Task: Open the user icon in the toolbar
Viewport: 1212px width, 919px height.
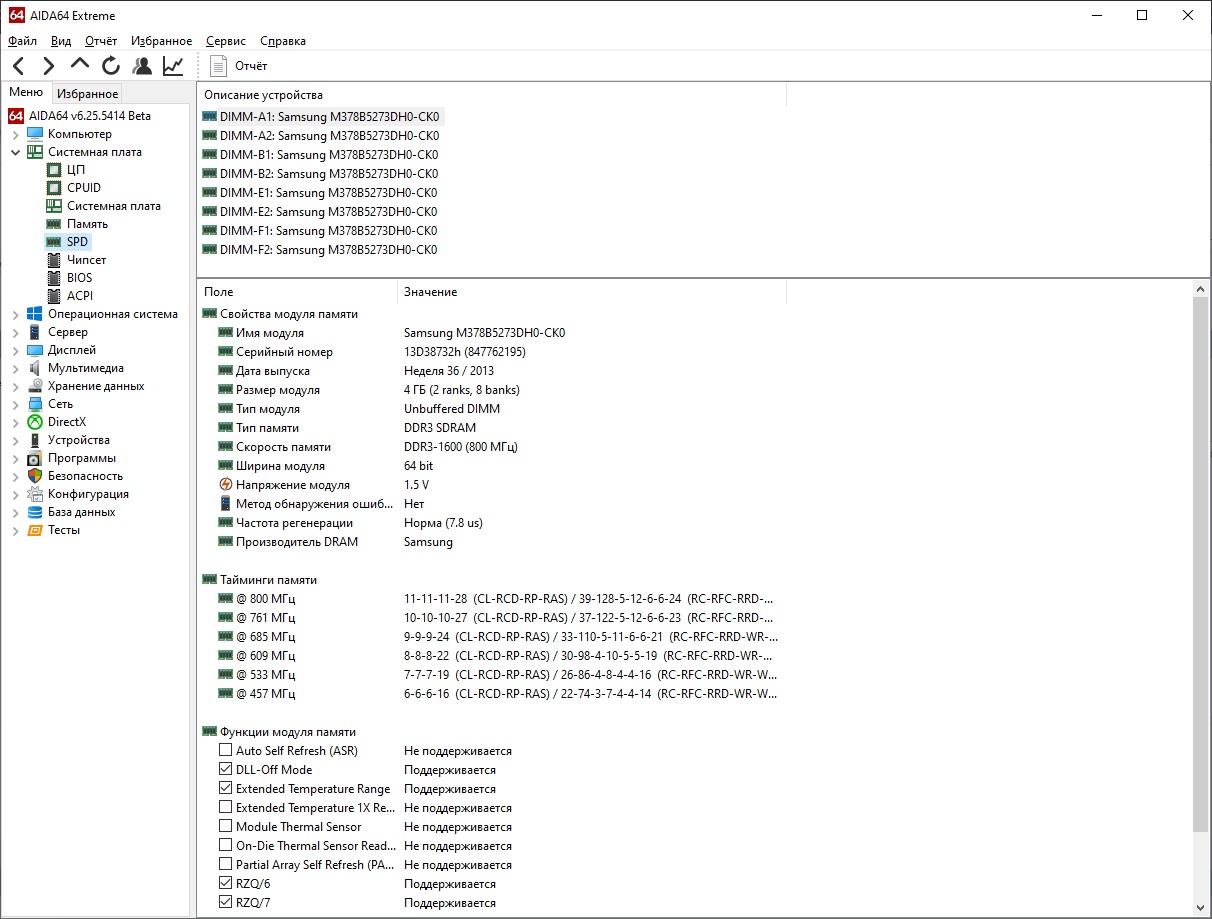Action: tap(142, 66)
